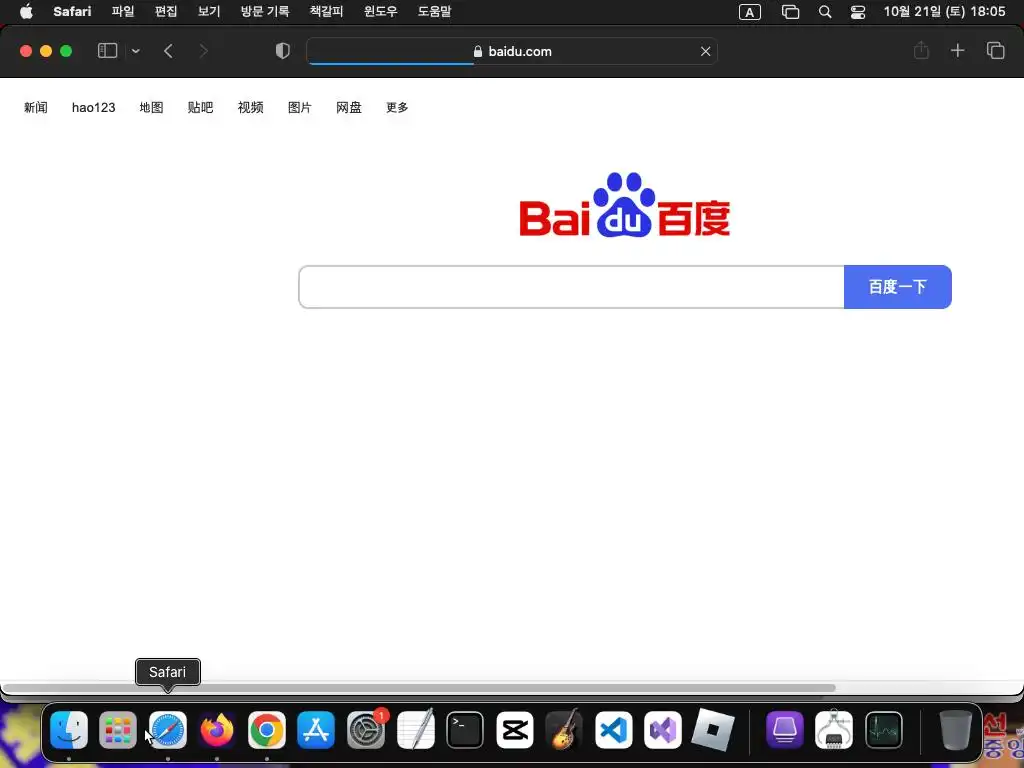The width and height of the screenshot is (1024, 768).
Task: Open the privacy report shield icon
Action: (x=282, y=51)
